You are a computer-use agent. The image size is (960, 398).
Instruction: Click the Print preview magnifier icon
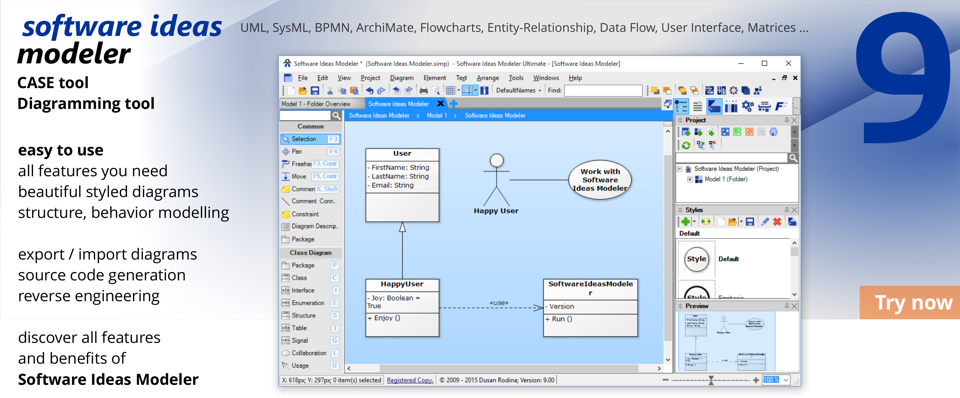tap(436, 91)
